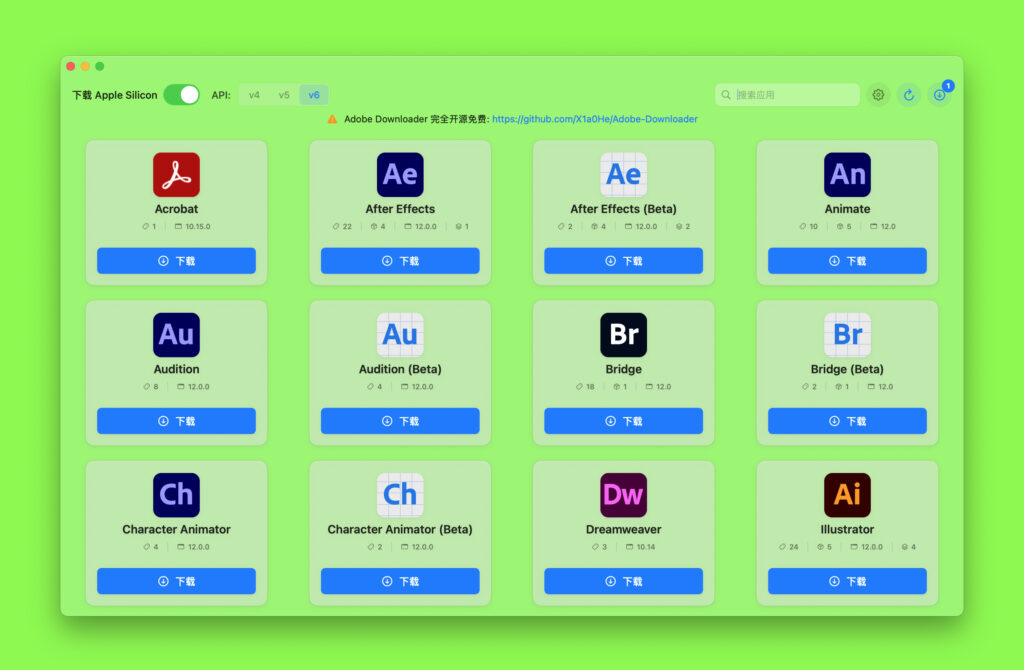Image resolution: width=1024 pixels, height=670 pixels.
Task: Toggle the Apple Silicon download switch
Action: click(181, 94)
